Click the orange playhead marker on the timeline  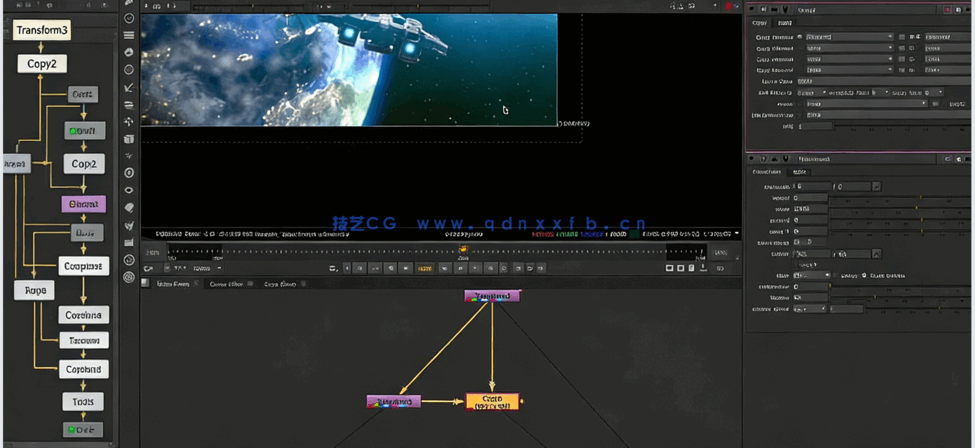click(463, 250)
